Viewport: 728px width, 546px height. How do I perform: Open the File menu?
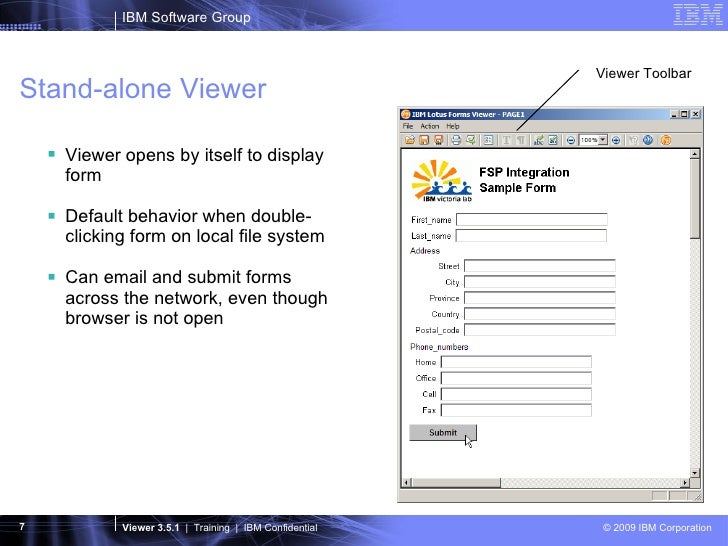pyautogui.click(x=408, y=126)
